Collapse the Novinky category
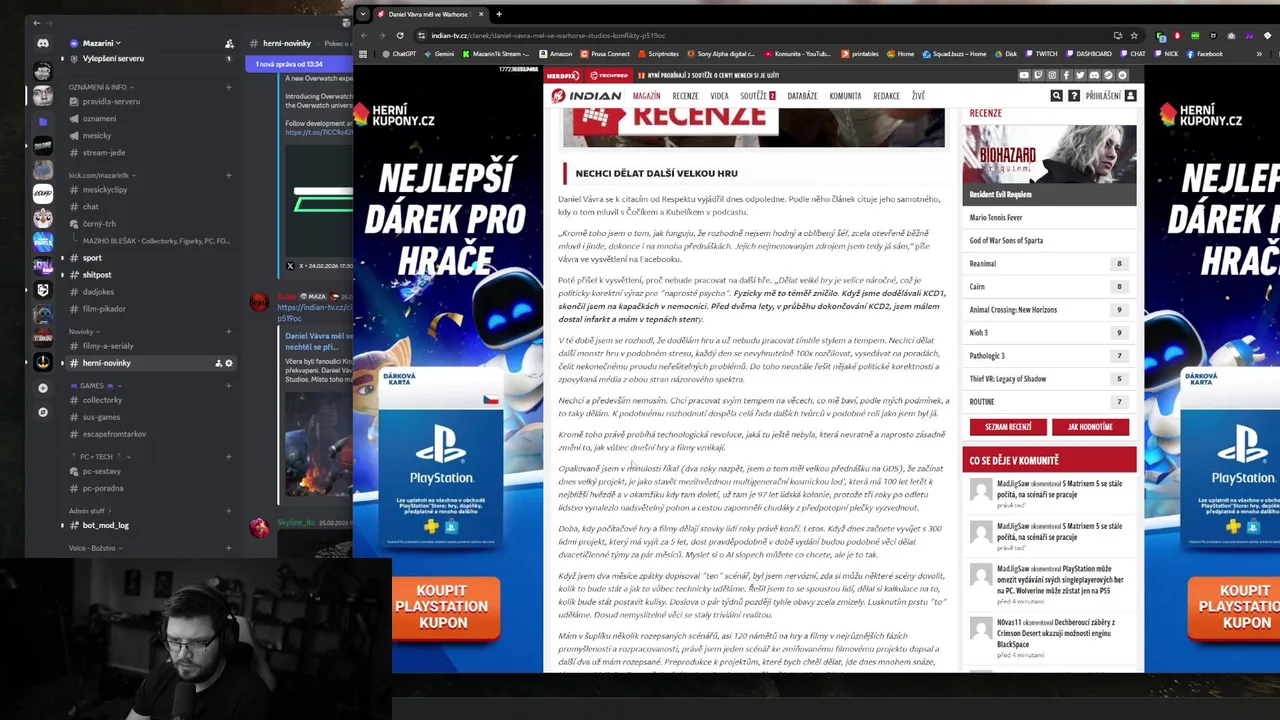 click(x=84, y=331)
